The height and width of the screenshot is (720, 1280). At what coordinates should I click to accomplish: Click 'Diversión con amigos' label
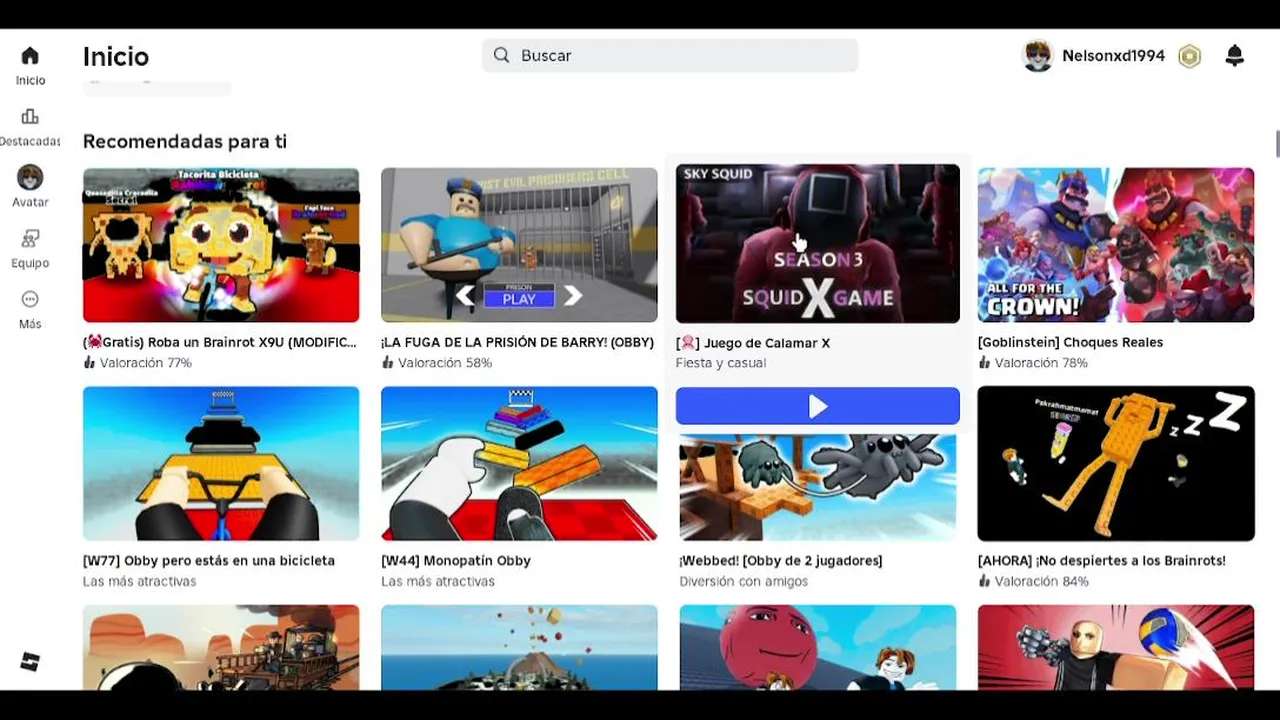[744, 581]
